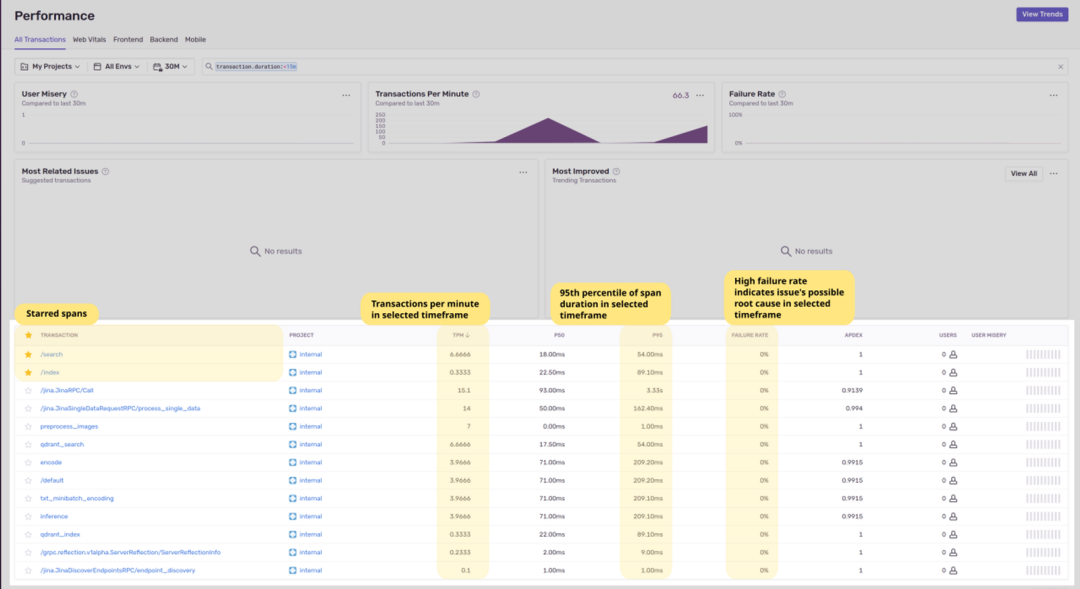The width and height of the screenshot is (1080, 589).
Task: Click internal project icon in encode row
Action: pyautogui.click(x=293, y=462)
